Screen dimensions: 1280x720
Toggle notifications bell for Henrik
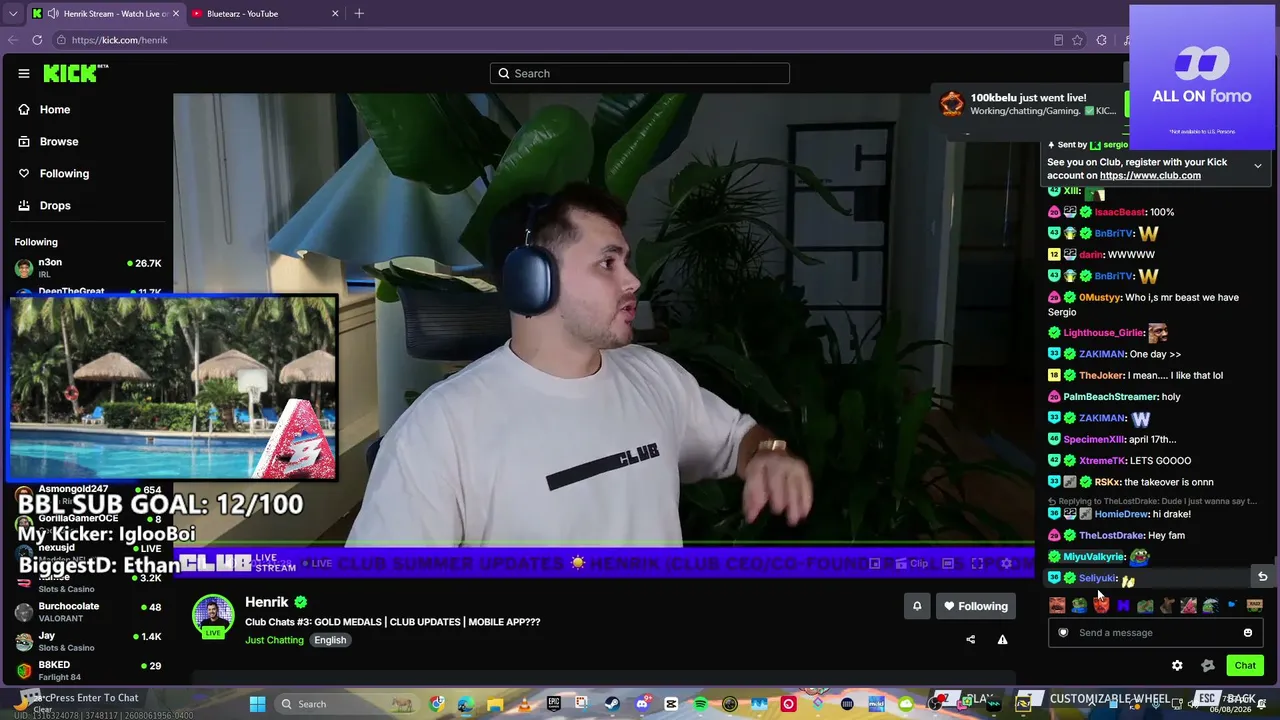pos(917,606)
